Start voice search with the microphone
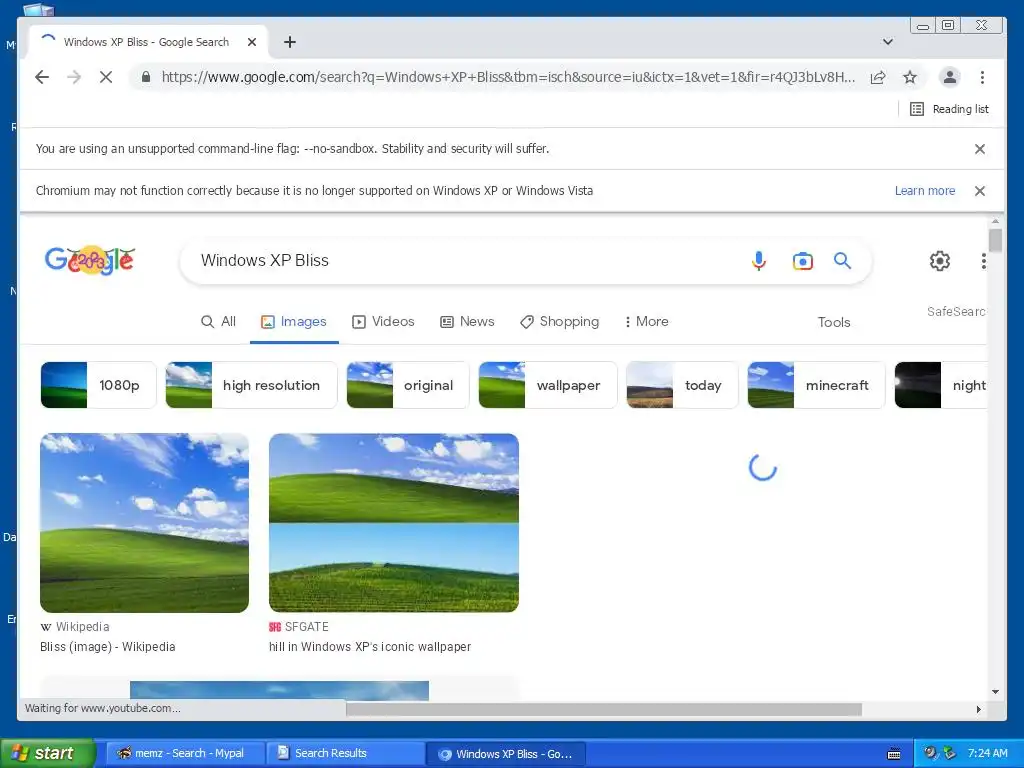The height and width of the screenshot is (768, 1024). click(758, 261)
